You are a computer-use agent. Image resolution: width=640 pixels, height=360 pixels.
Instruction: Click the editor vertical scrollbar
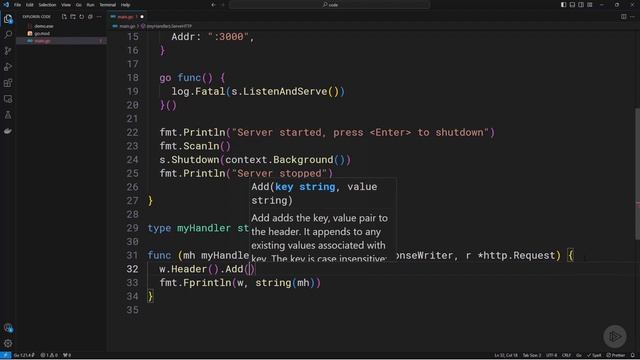pos(637,173)
